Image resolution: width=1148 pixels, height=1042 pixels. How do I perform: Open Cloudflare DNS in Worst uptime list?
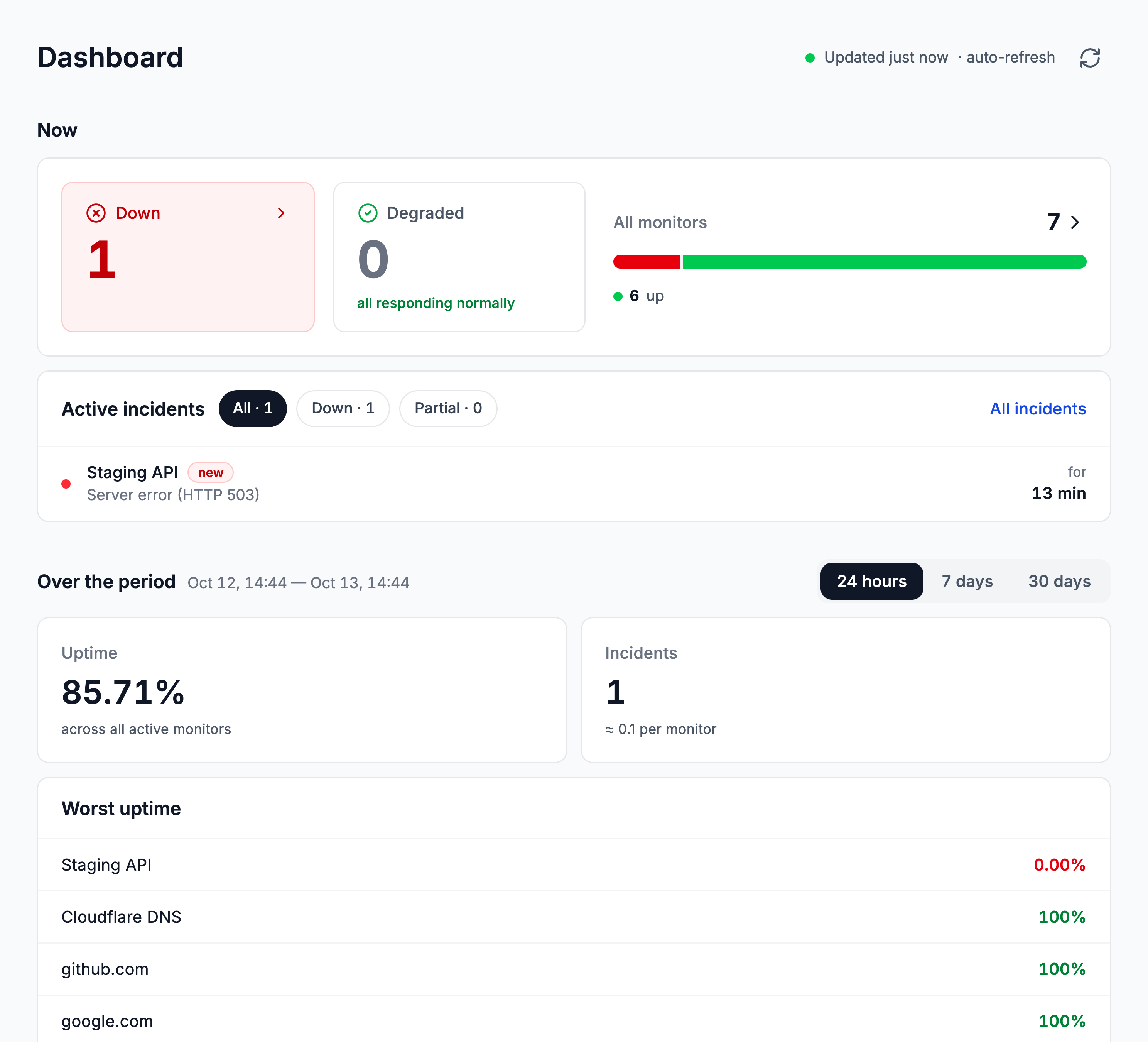pos(574,917)
